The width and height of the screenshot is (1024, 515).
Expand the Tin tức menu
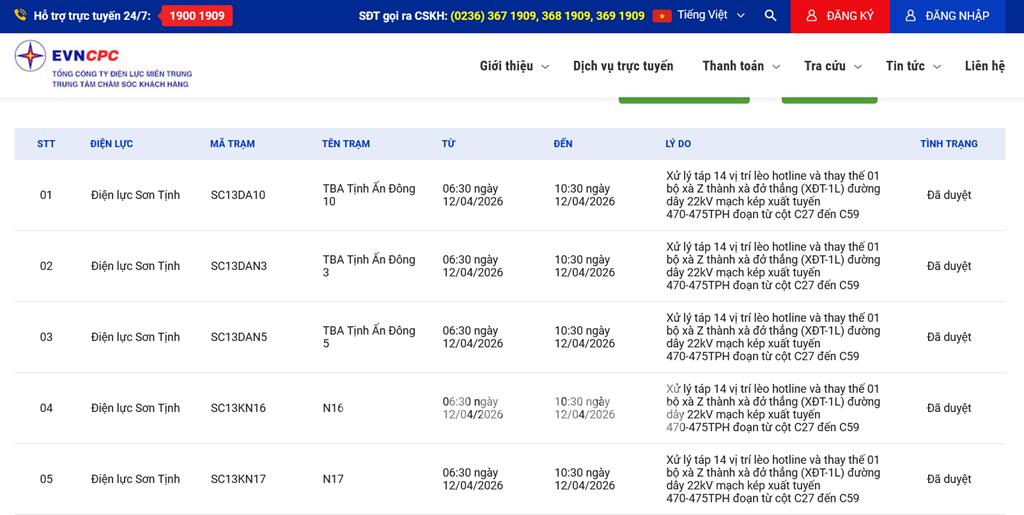pyautogui.click(x=913, y=66)
